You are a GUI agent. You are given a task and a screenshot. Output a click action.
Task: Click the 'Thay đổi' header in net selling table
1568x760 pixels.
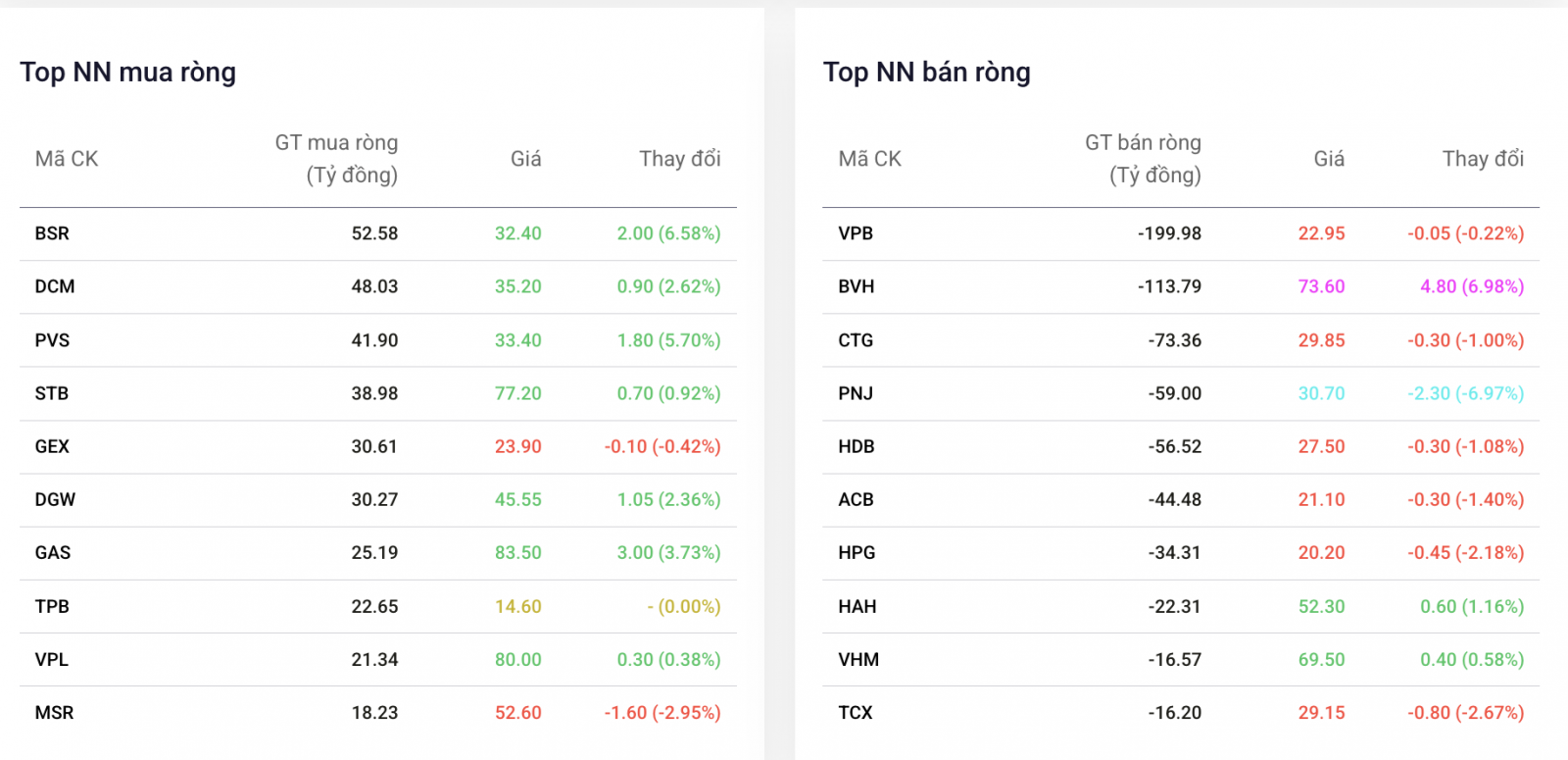click(x=1484, y=159)
